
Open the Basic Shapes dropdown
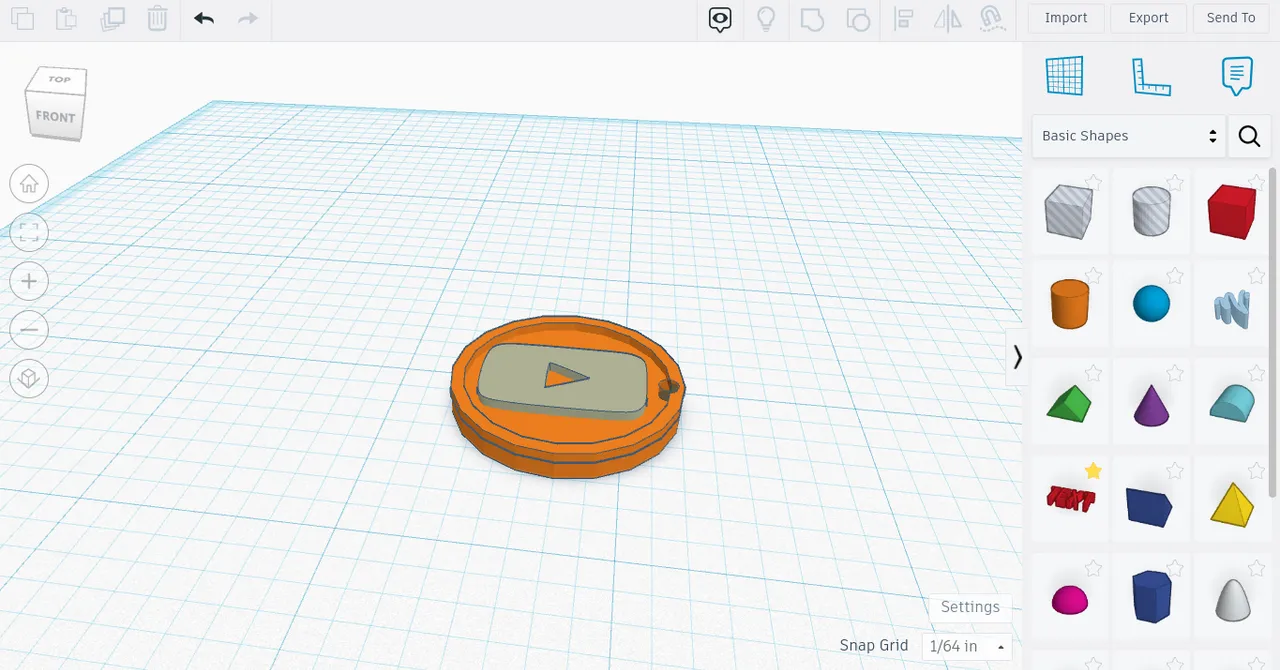1128,135
